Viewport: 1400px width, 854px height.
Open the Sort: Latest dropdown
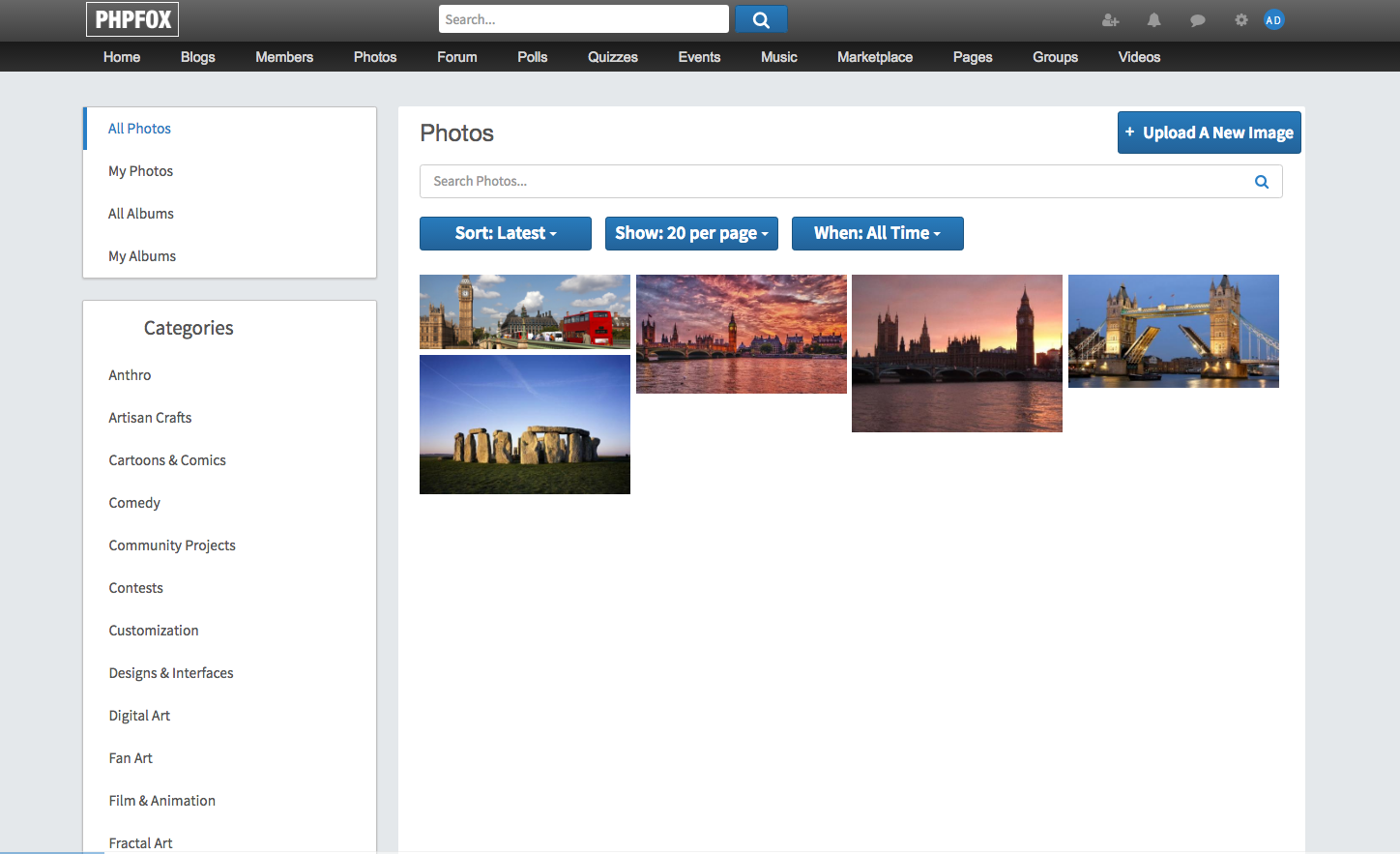pos(506,233)
